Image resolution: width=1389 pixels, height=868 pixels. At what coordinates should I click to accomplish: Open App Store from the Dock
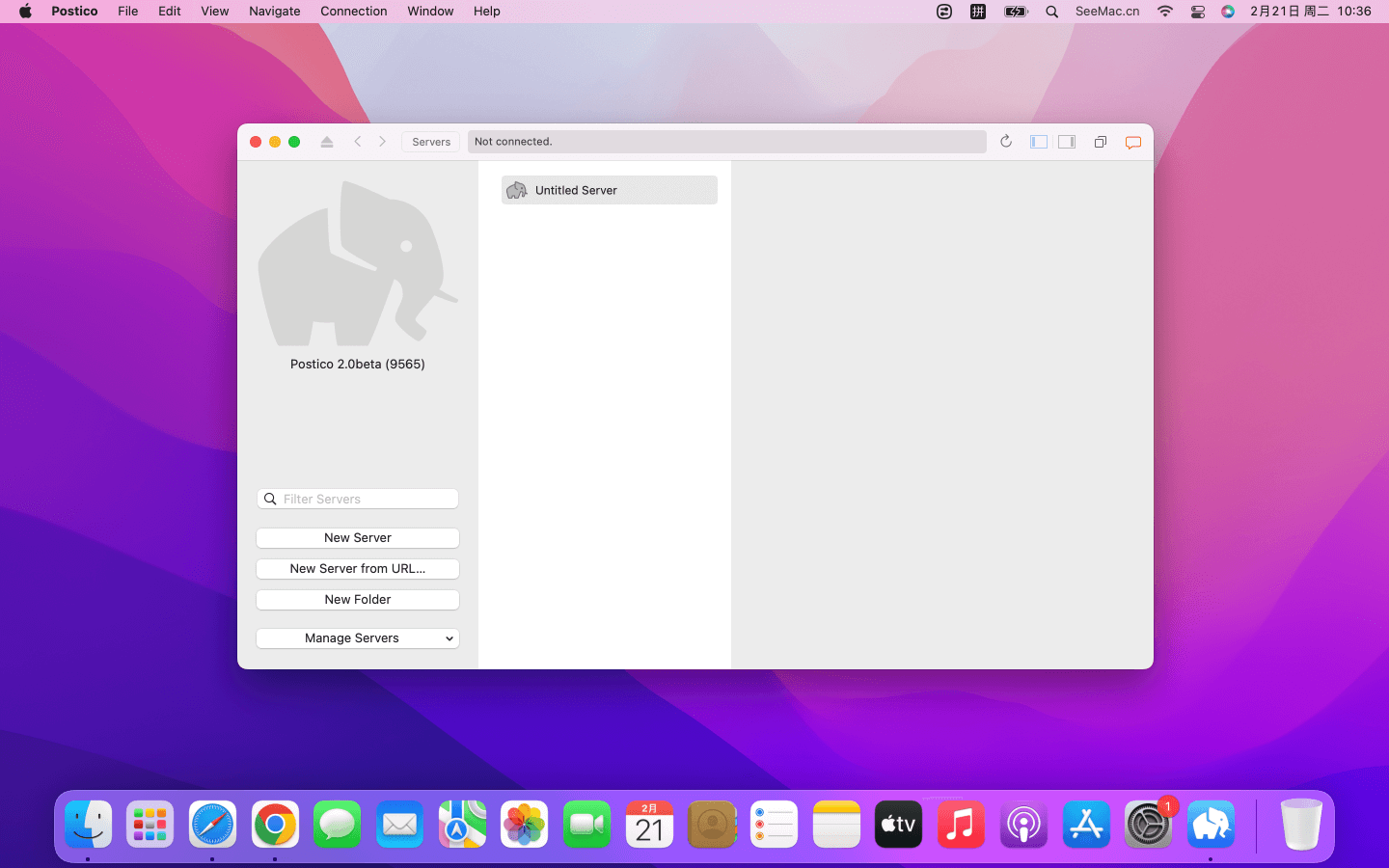click(1086, 825)
